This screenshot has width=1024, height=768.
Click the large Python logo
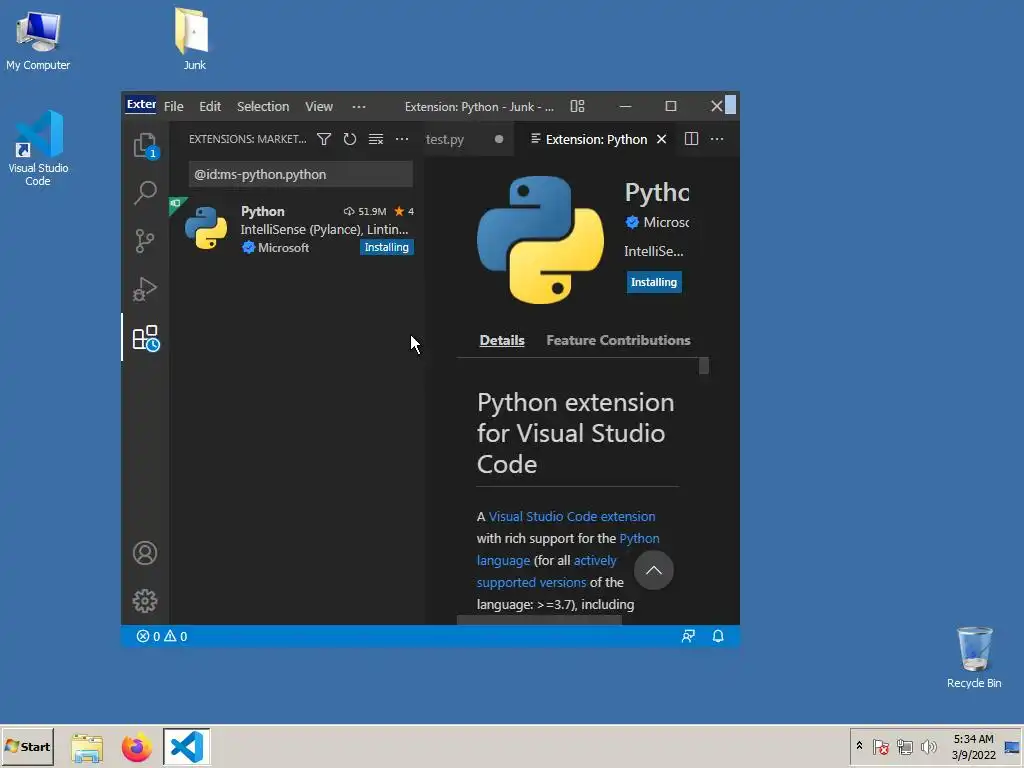pos(541,240)
